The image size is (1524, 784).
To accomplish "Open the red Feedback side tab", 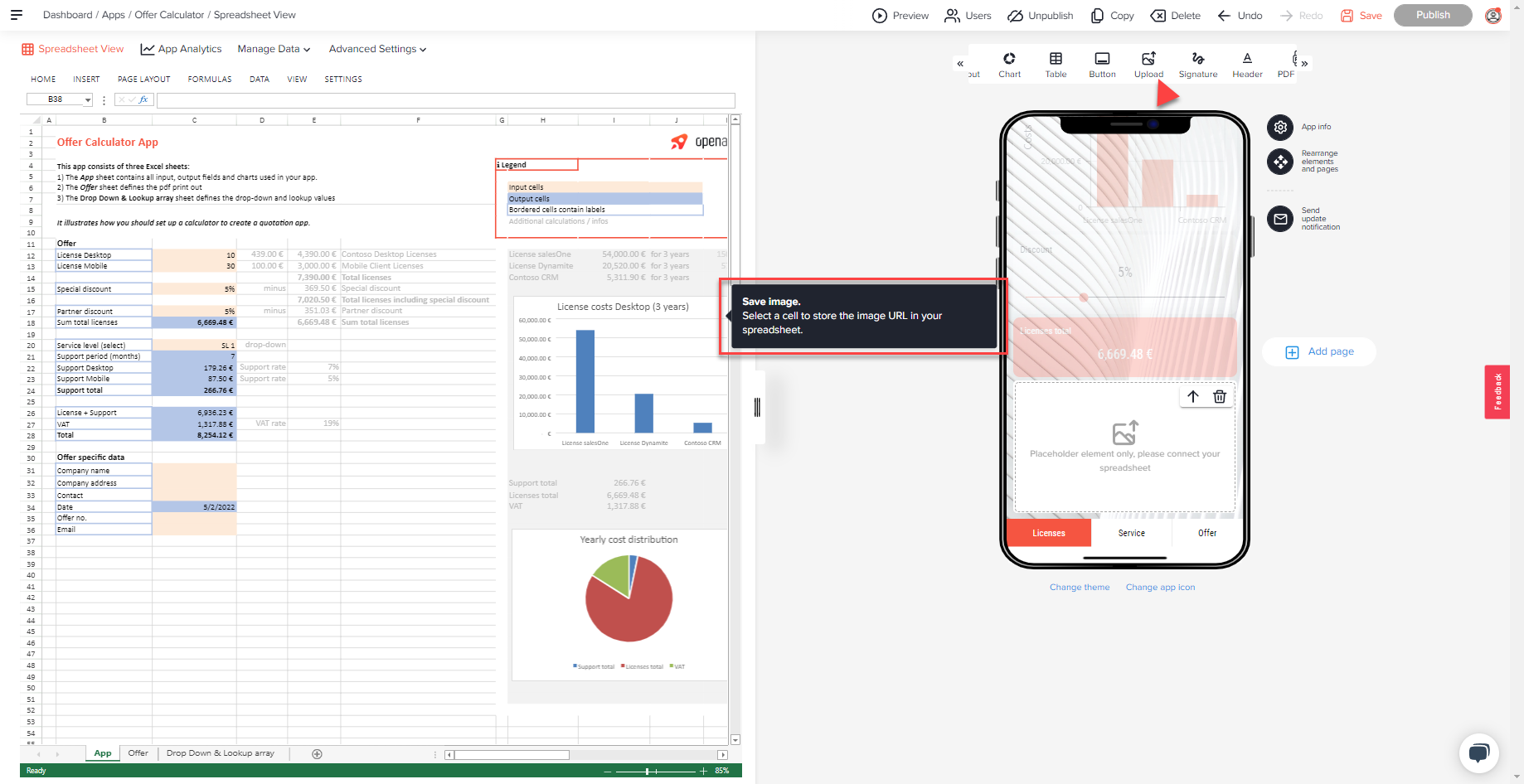I will coord(1497,392).
